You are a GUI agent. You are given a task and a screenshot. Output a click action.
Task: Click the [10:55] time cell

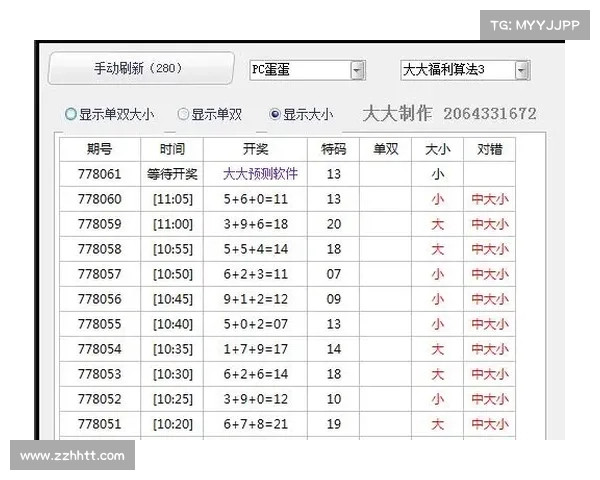click(172, 249)
